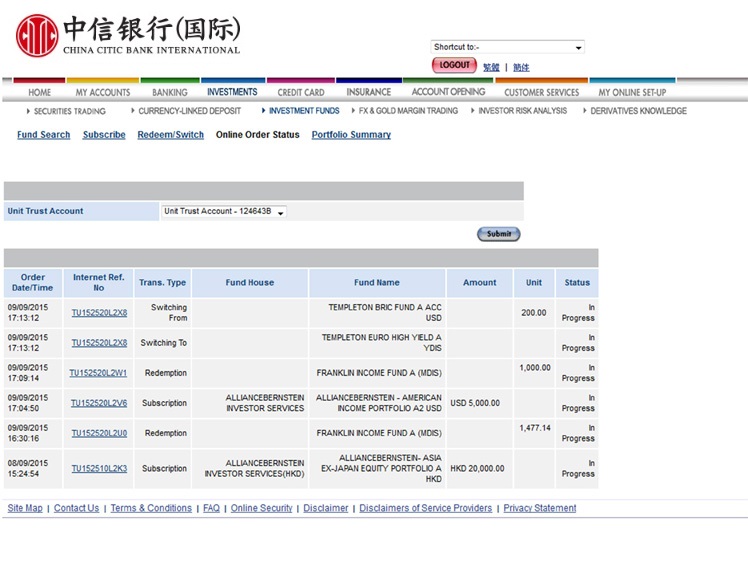Open the Disclaimer footer link
Screen dimensions: 748x561
click(326, 508)
